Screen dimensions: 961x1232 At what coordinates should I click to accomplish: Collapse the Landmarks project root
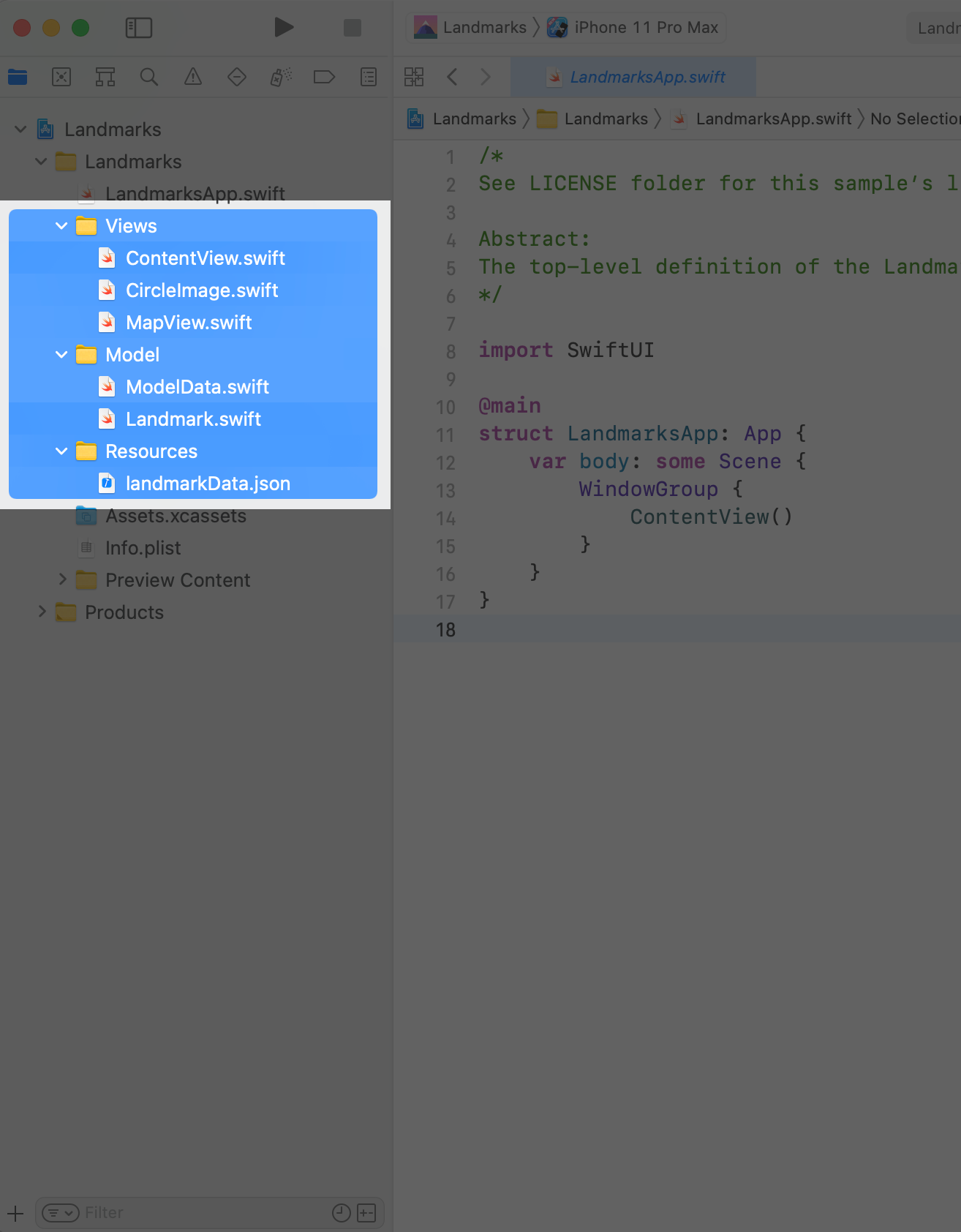point(20,129)
